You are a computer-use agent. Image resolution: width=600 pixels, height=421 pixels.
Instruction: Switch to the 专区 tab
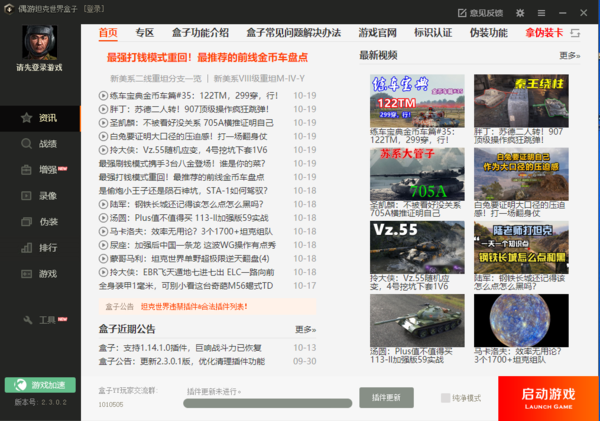click(x=145, y=33)
